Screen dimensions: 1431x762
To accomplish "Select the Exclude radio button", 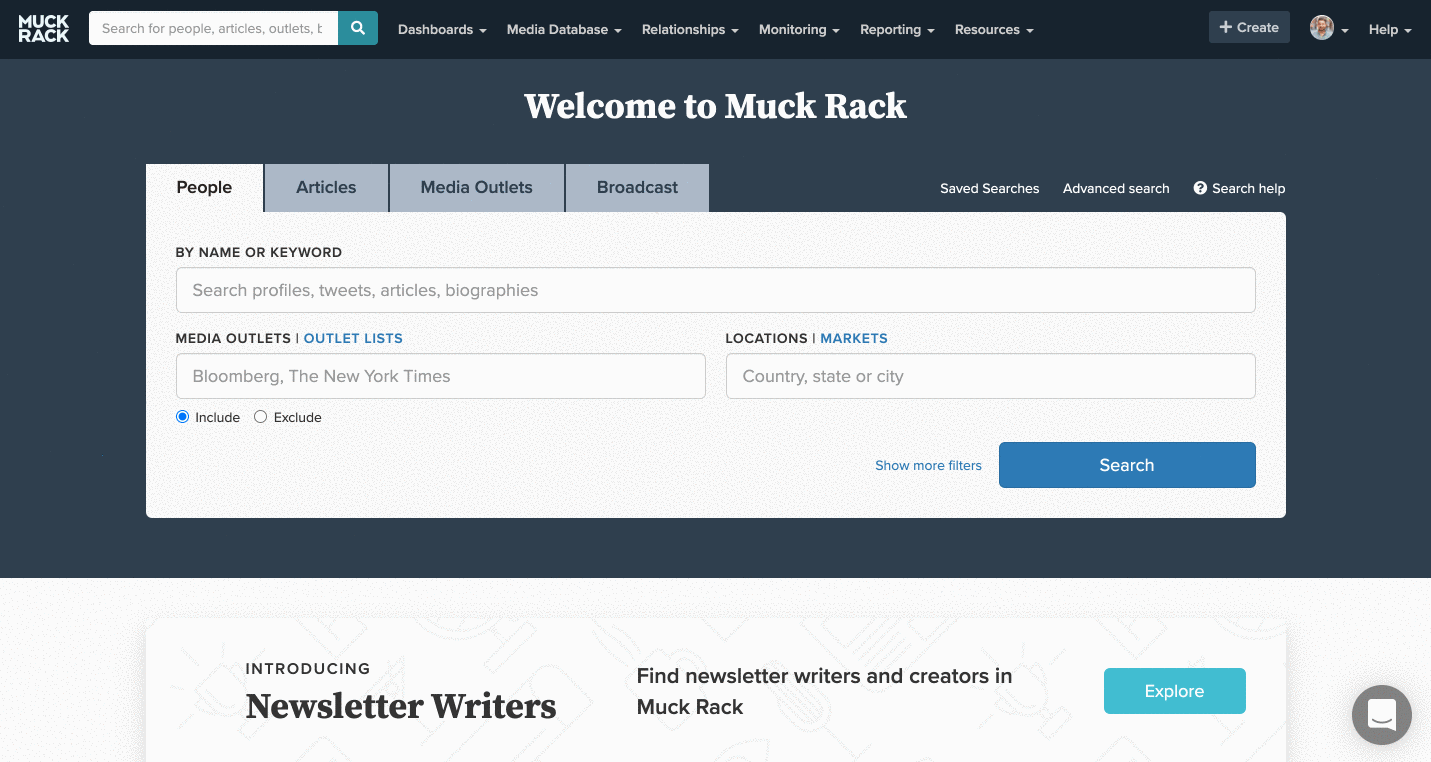I will tap(261, 417).
